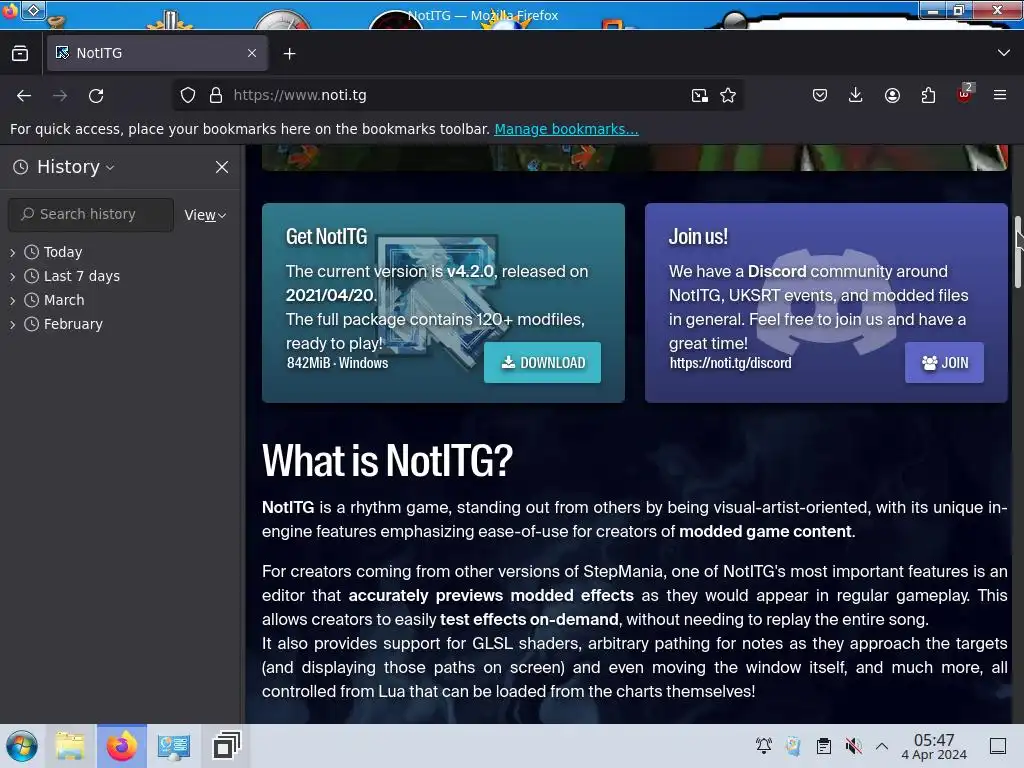Open the clipboard tray icon

click(824, 745)
